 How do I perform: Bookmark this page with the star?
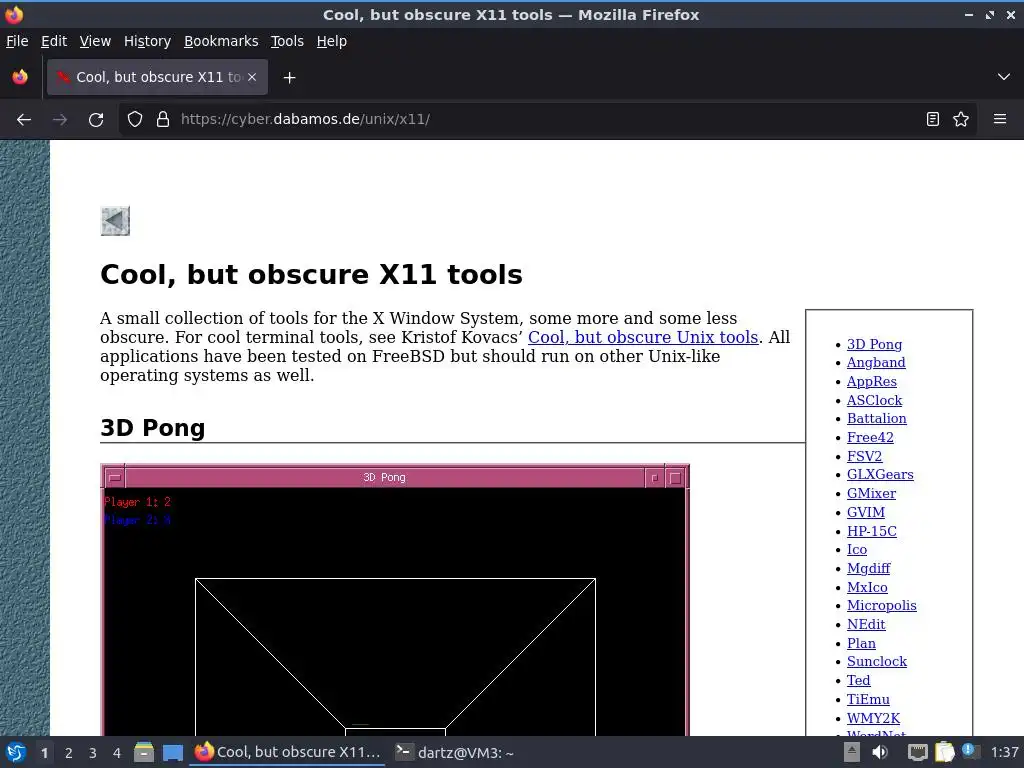click(961, 119)
